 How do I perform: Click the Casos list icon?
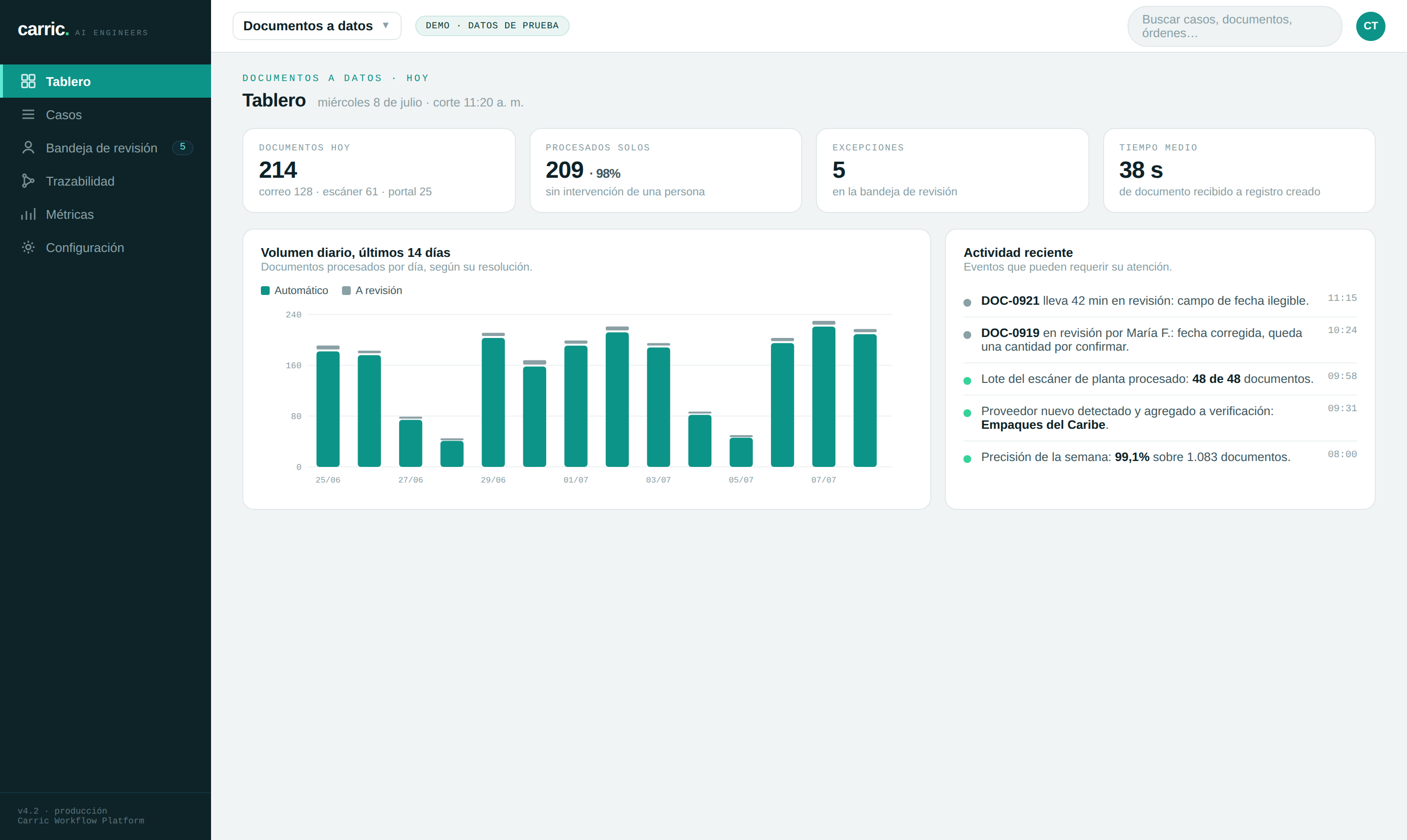tap(28, 115)
